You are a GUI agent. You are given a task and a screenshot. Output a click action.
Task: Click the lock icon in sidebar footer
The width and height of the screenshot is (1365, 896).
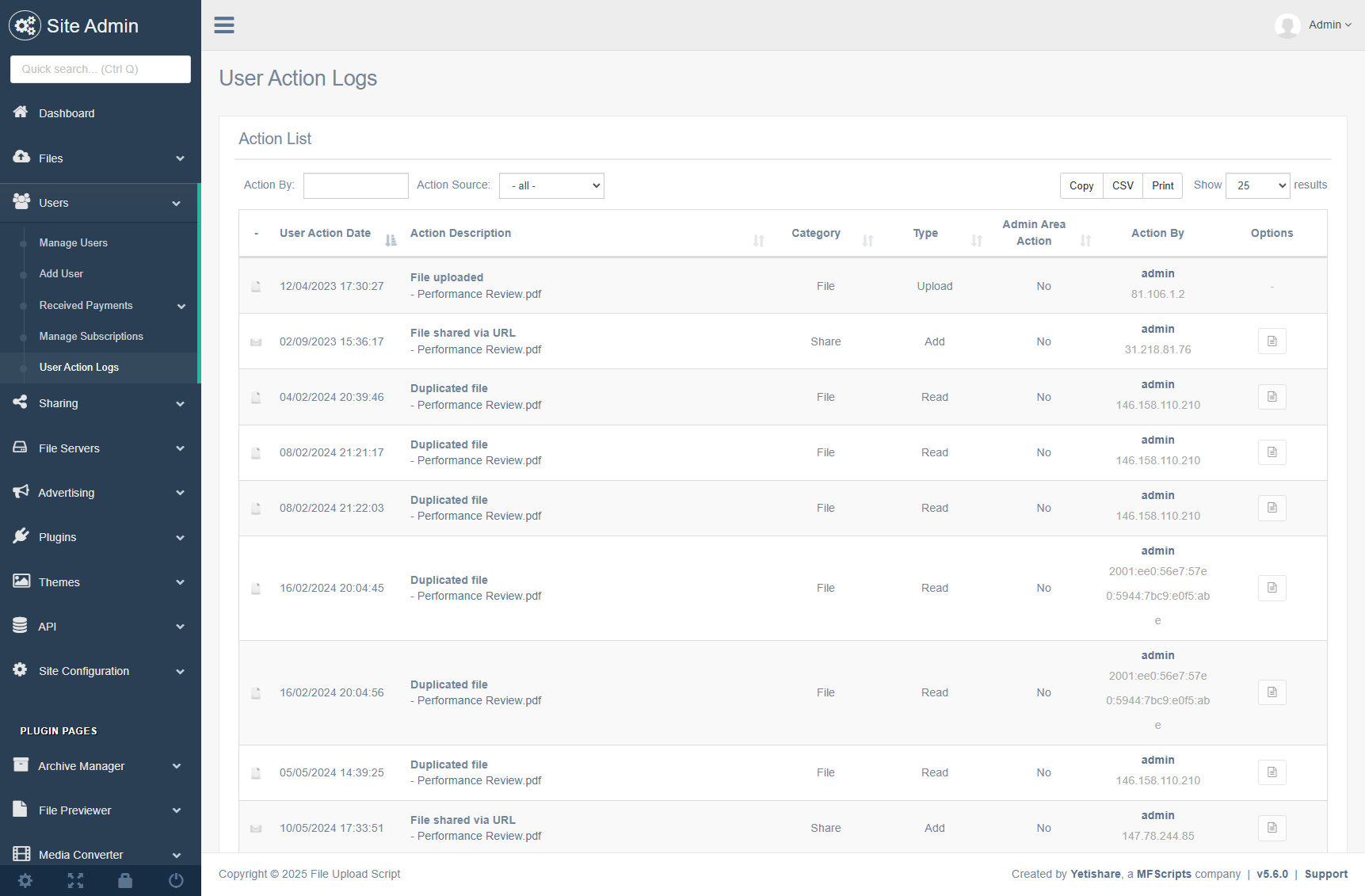(x=125, y=880)
